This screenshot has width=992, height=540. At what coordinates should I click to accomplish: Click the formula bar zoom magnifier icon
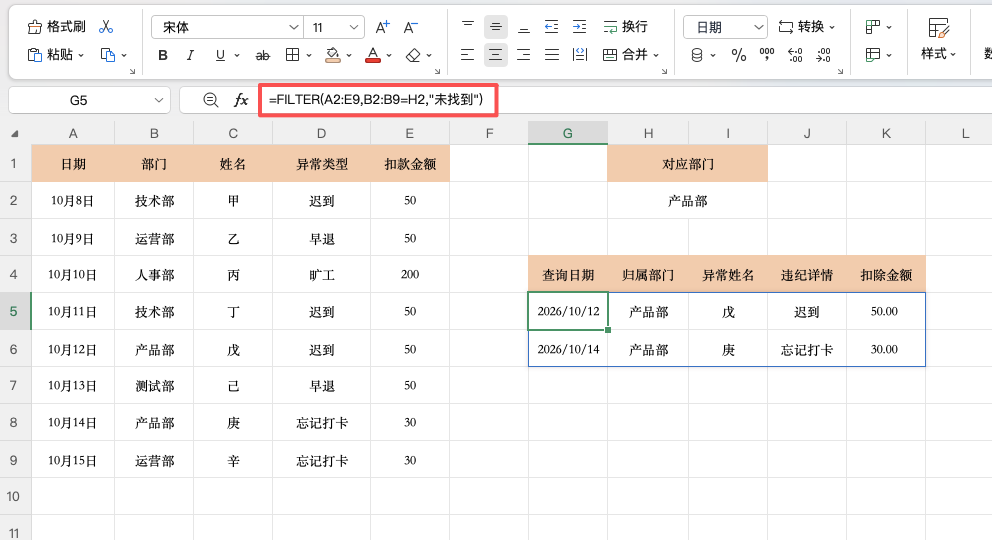pos(211,100)
